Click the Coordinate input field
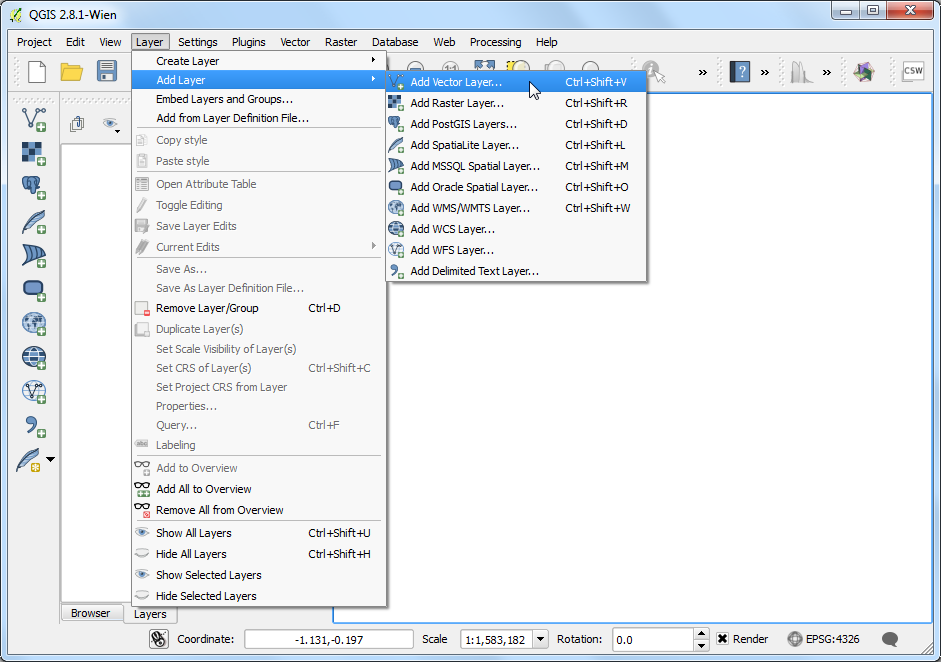Screen dimensions: 941x662 pyautogui.click(x=328, y=639)
